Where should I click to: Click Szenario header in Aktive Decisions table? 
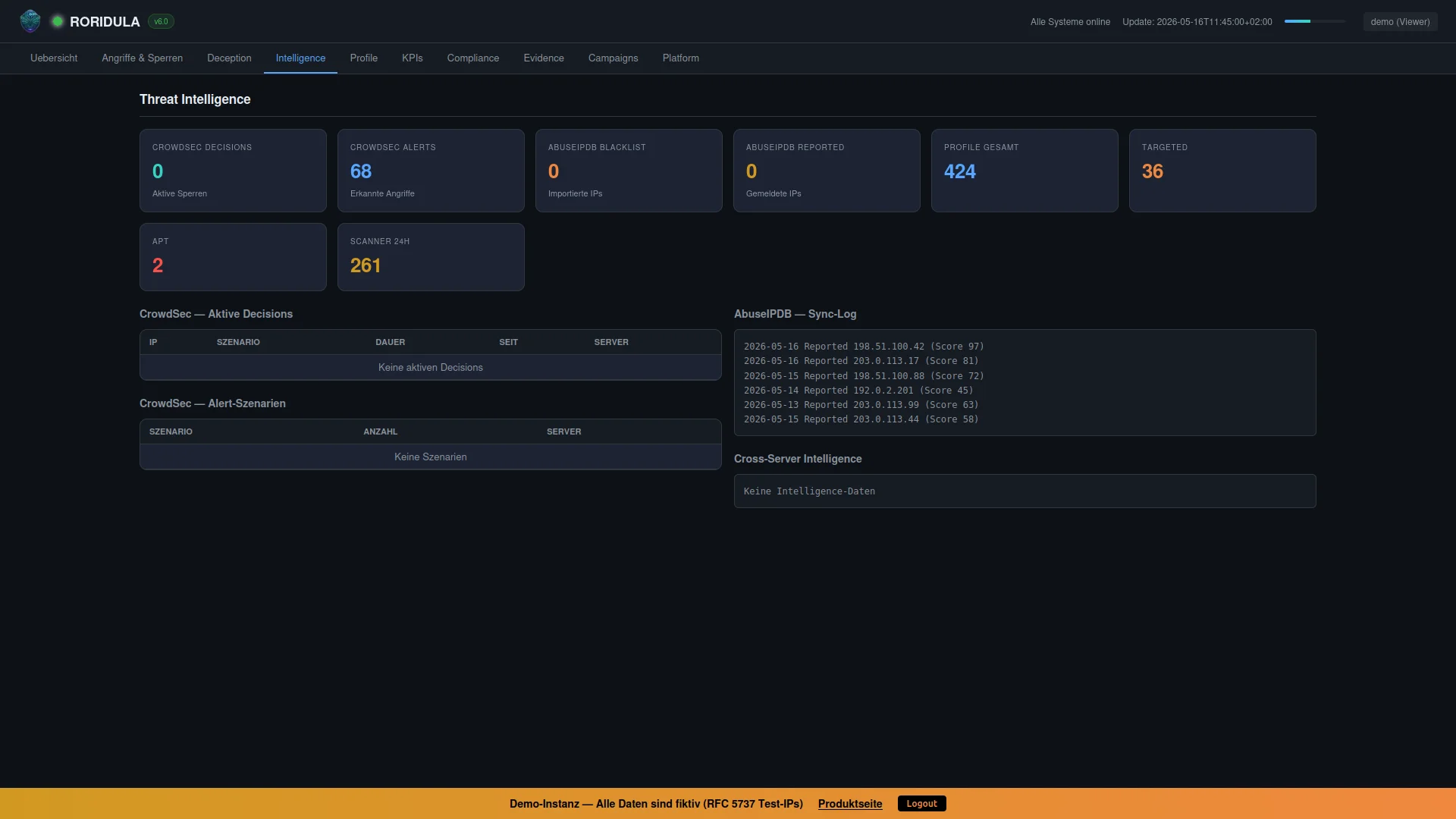coord(238,342)
